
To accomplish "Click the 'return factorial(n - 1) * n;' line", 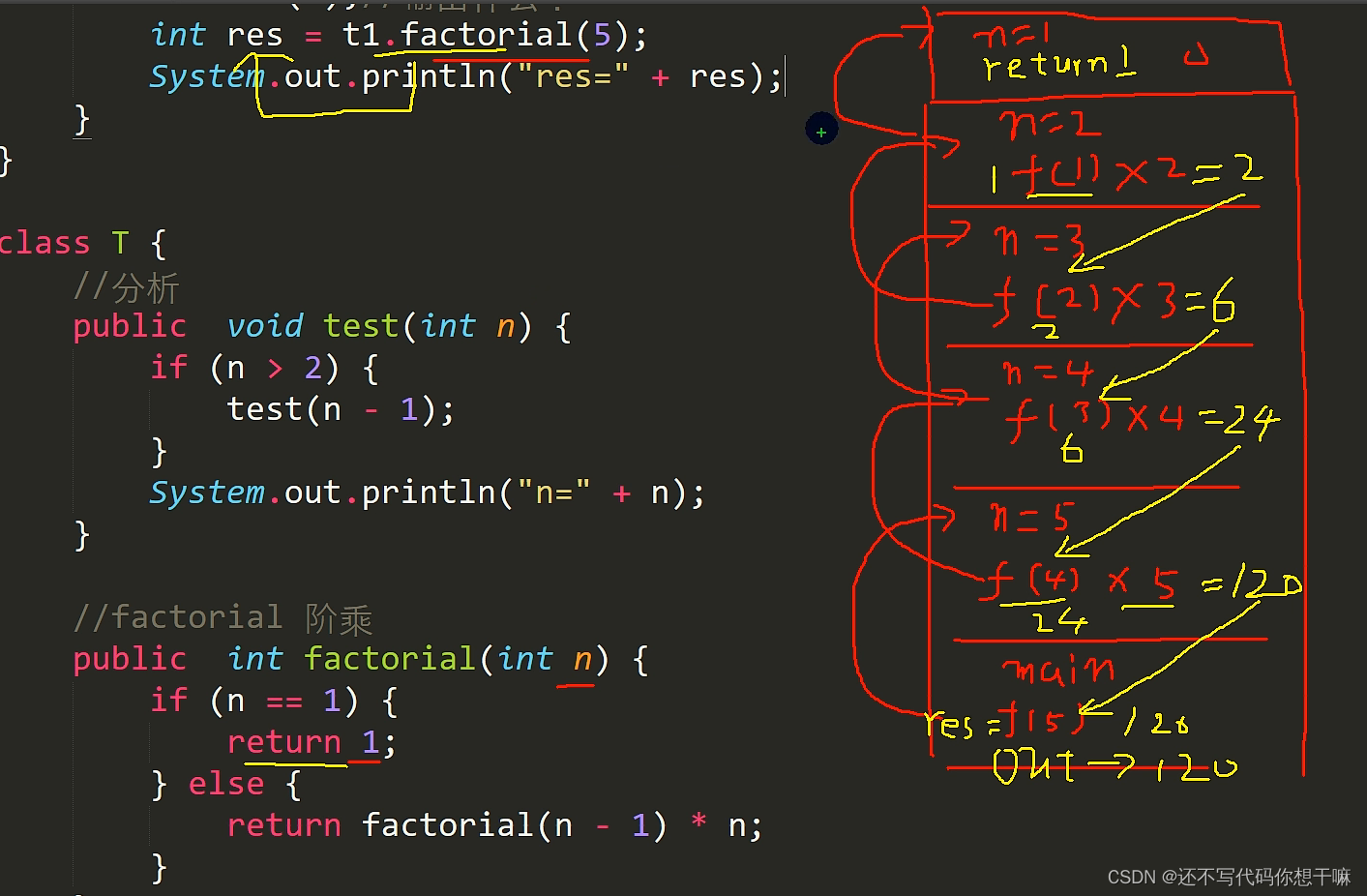I will click(495, 825).
